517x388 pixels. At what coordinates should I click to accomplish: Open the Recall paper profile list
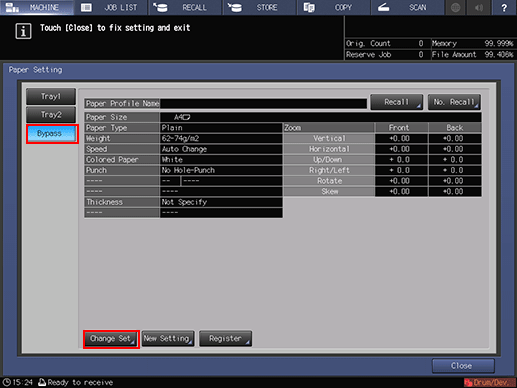pos(397,102)
